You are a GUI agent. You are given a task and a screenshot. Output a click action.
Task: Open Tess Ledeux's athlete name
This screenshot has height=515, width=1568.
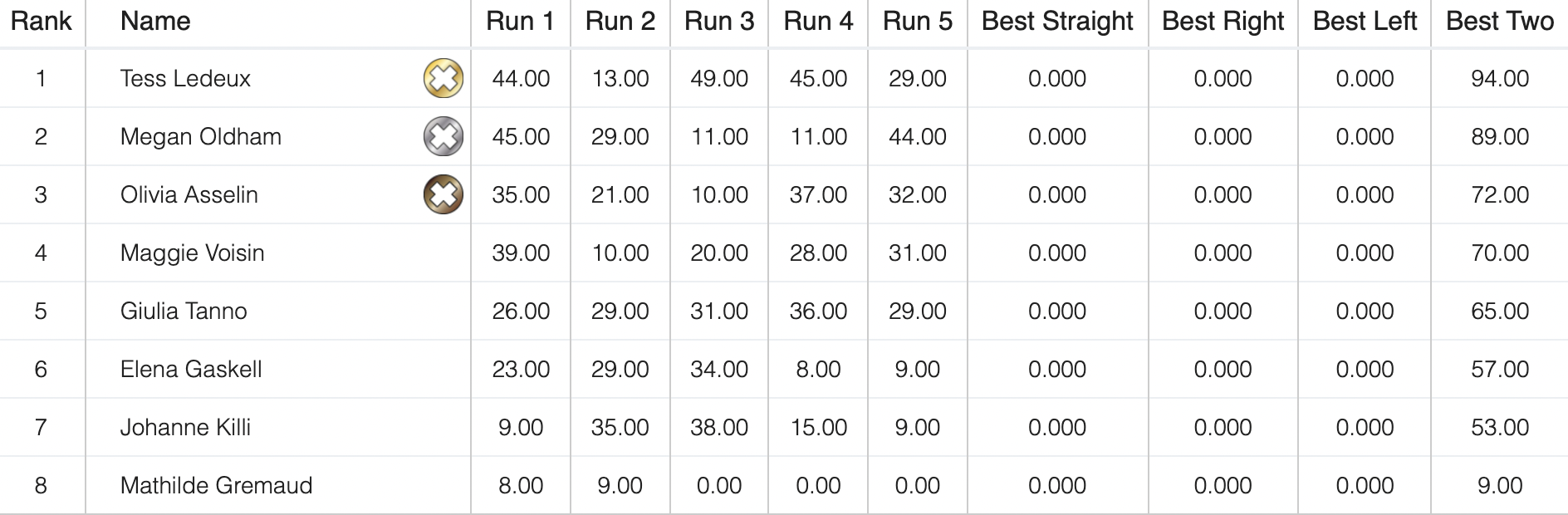[185, 79]
